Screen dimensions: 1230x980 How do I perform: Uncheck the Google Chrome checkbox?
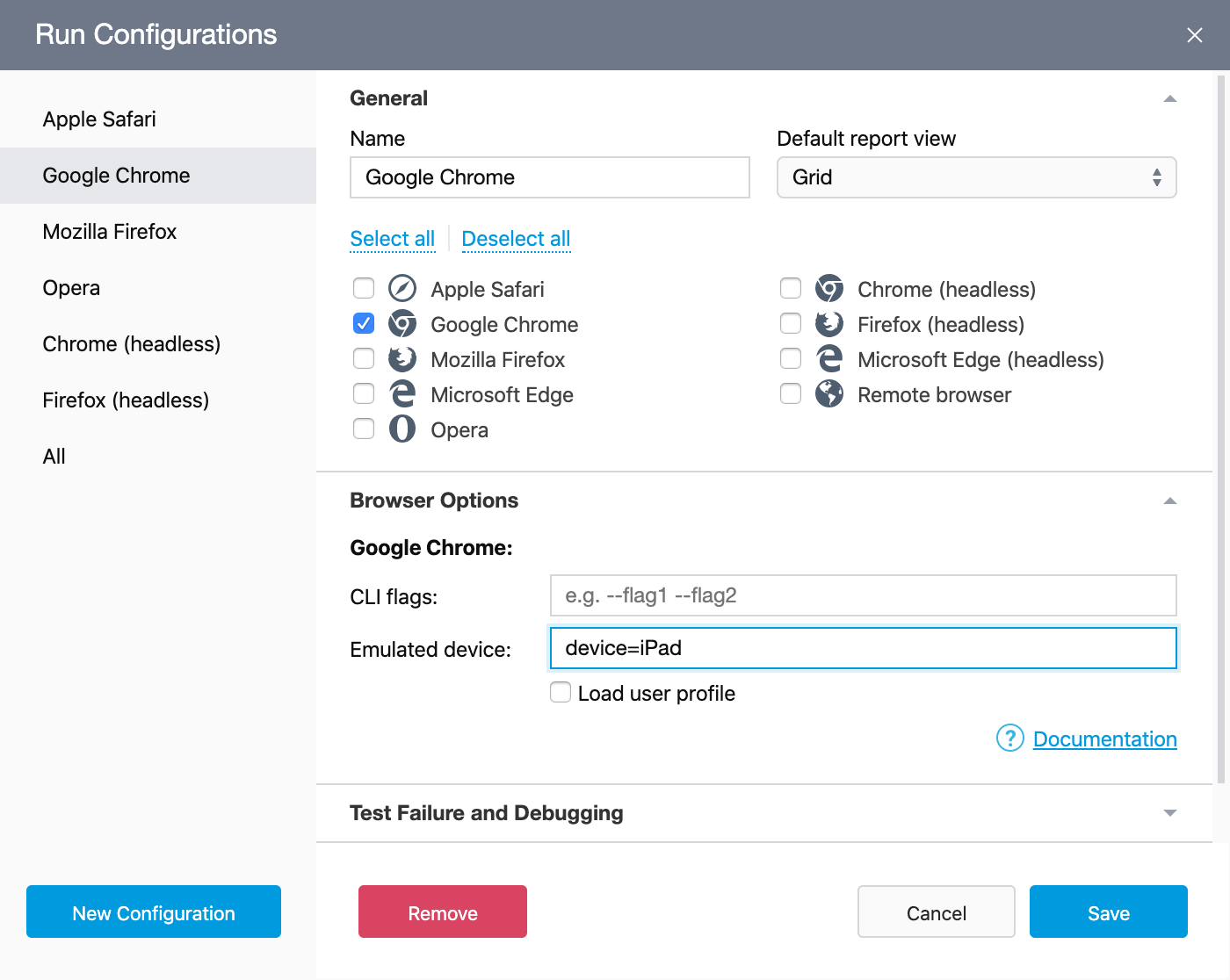[364, 323]
